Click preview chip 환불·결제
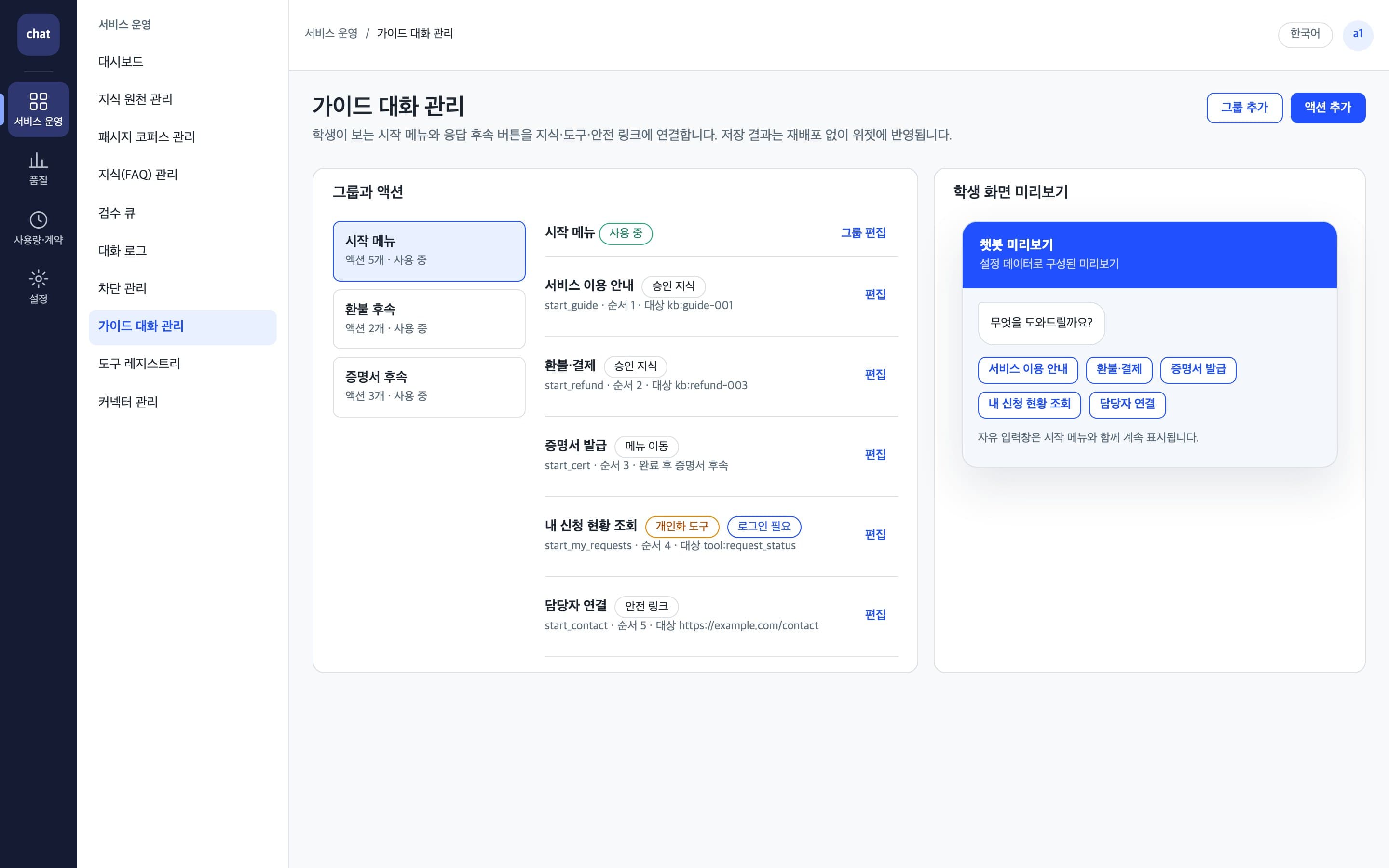Viewport: 1389px width, 868px height. [x=1118, y=370]
